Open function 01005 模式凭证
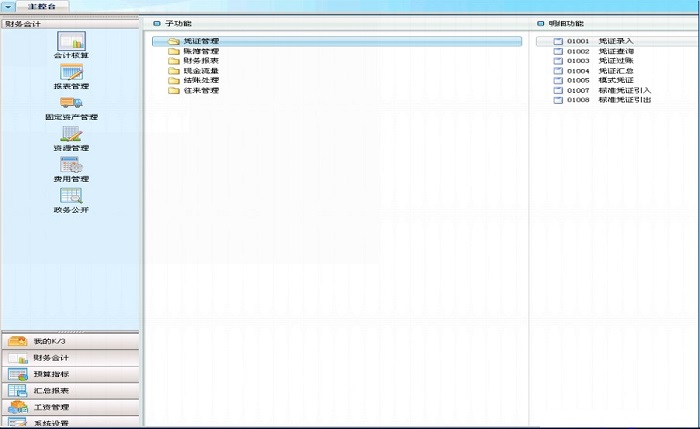This screenshot has height=429, width=700. [593, 80]
